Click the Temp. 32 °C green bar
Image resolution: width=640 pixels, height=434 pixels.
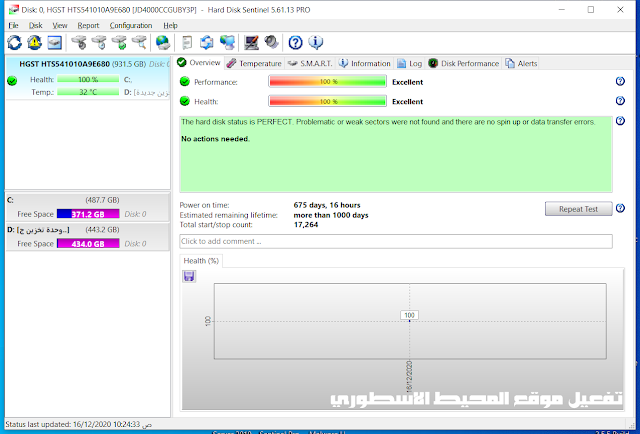88,92
